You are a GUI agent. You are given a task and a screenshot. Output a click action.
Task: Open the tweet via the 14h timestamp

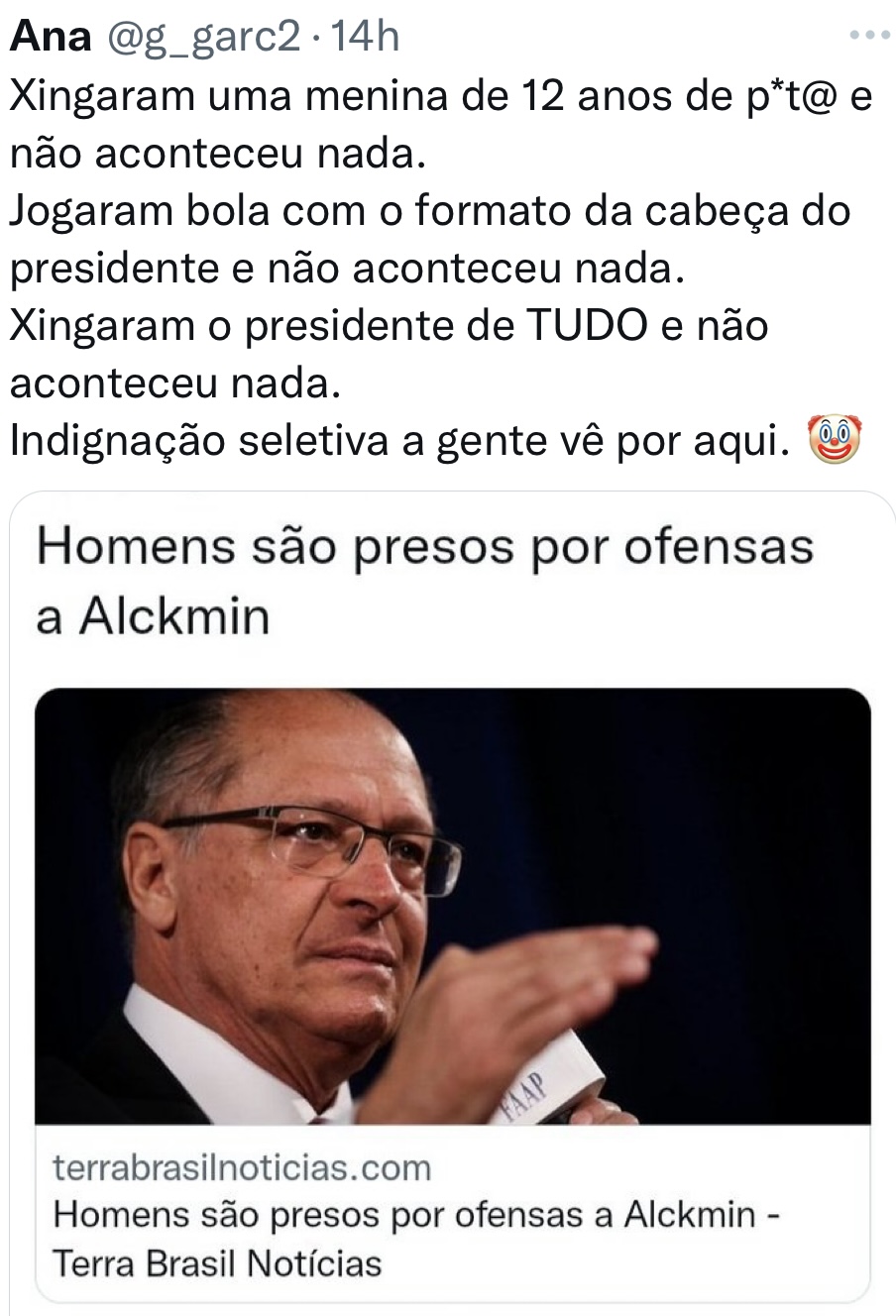click(x=364, y=37)
